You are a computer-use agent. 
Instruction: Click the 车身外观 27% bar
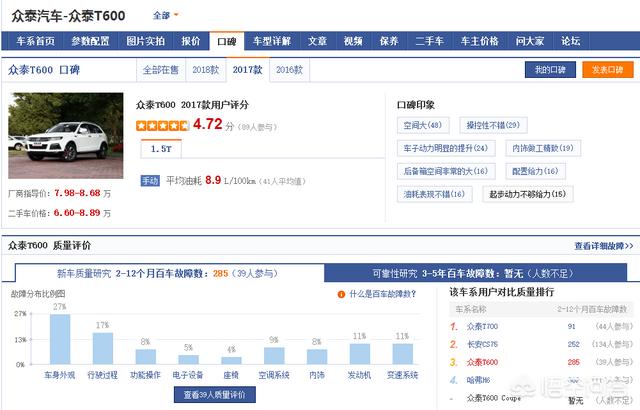coord(60,339)
